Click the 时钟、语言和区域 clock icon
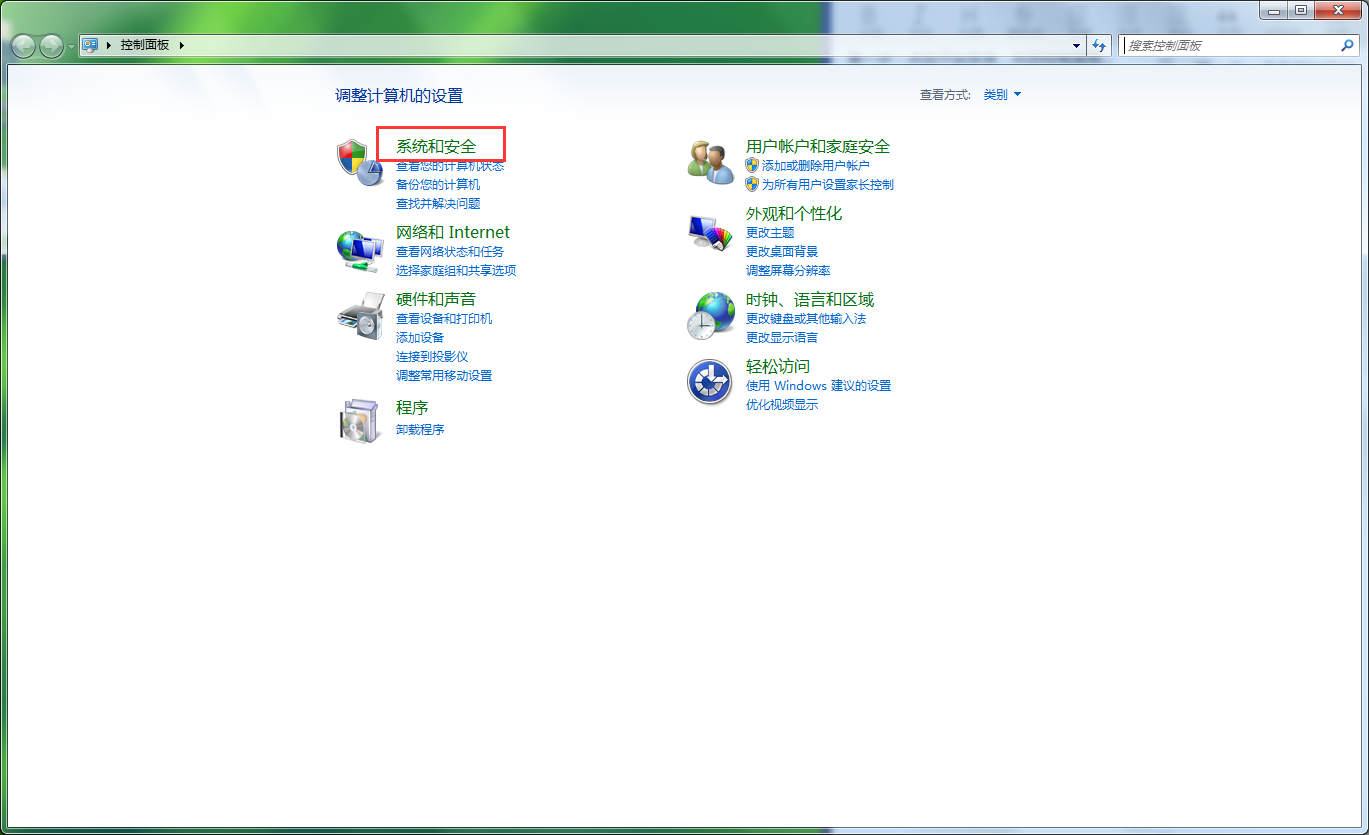Screen dimensions: 1369x835 click(x=710, y=315)
